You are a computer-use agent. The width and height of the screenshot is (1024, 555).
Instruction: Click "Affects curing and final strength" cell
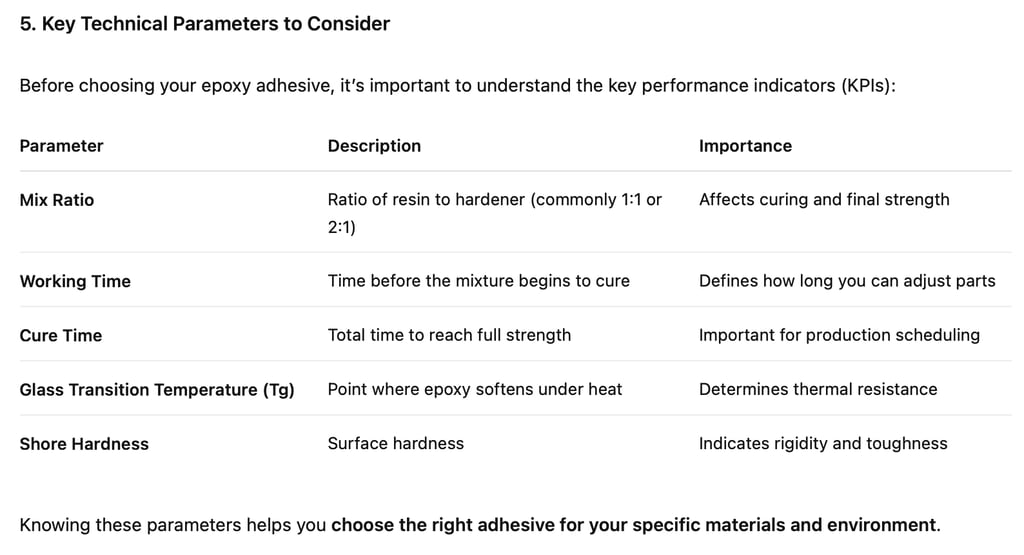point(824,200)
